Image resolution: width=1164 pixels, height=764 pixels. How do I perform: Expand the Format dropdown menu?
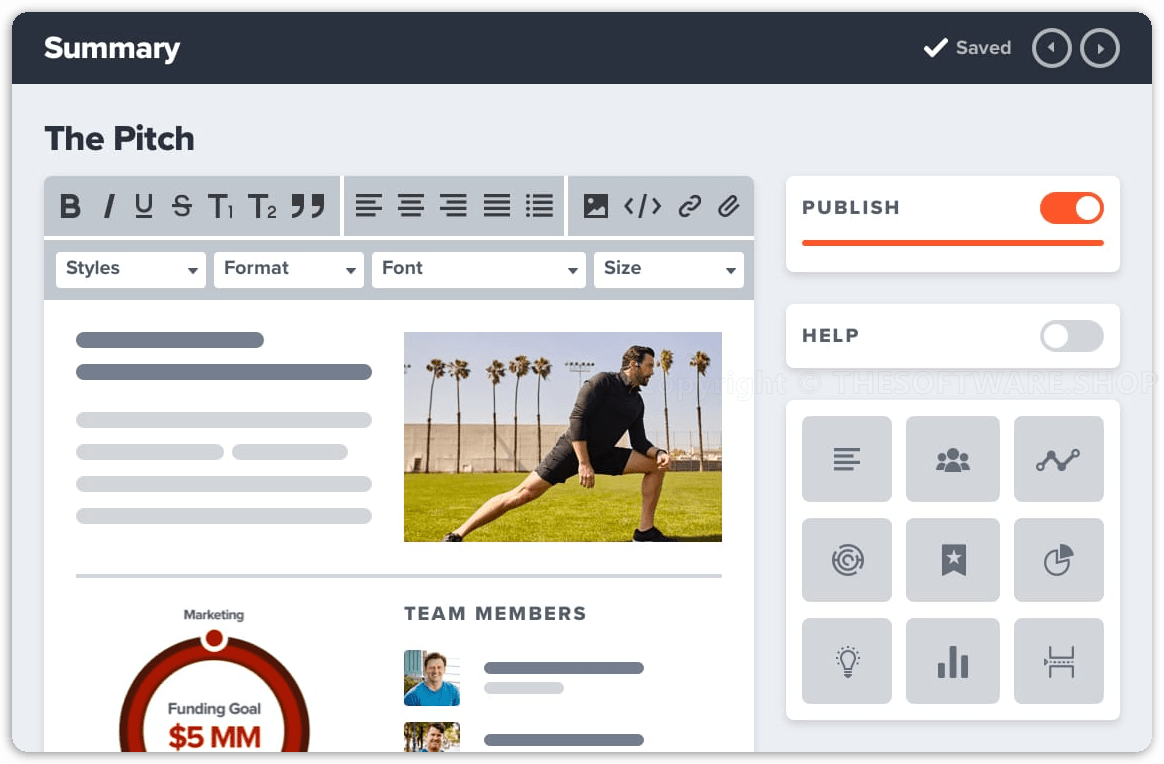click(x=288, y=269)
